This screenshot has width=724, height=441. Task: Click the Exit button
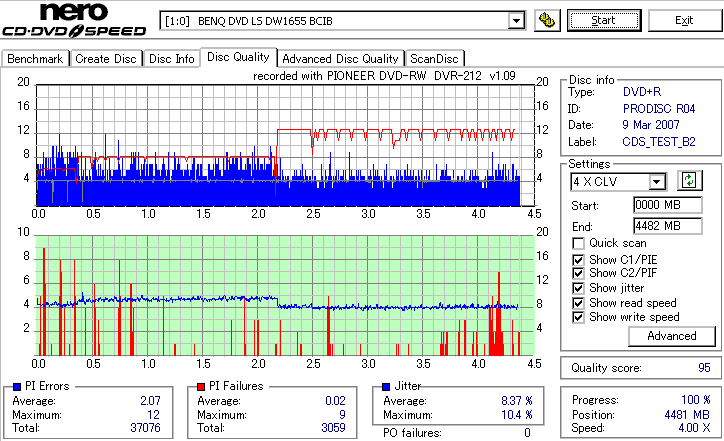684,21
